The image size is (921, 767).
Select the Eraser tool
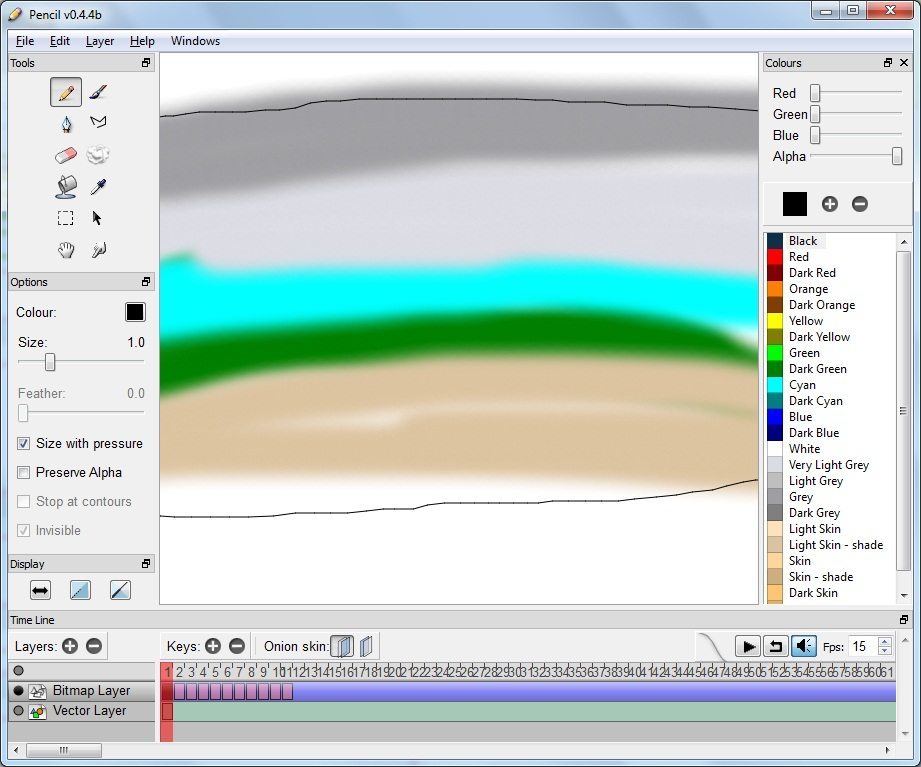[66, 156]
